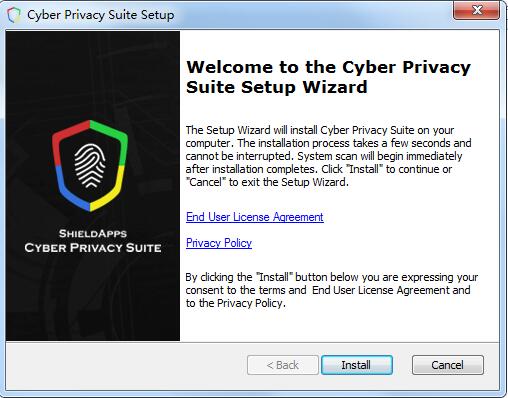The width and height of the screenshot is (508, 398).
Task: Click the grayed-out Back button
Action: (283, 365)
